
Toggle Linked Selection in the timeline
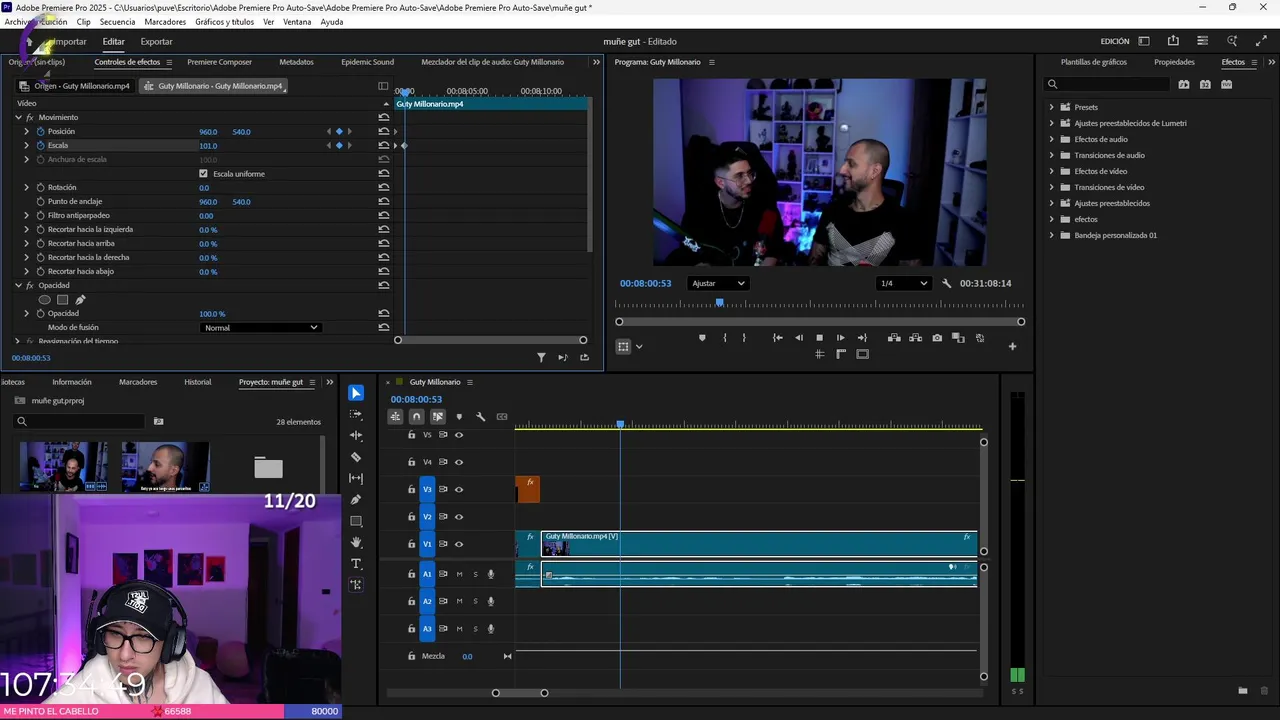click(438, 417)
